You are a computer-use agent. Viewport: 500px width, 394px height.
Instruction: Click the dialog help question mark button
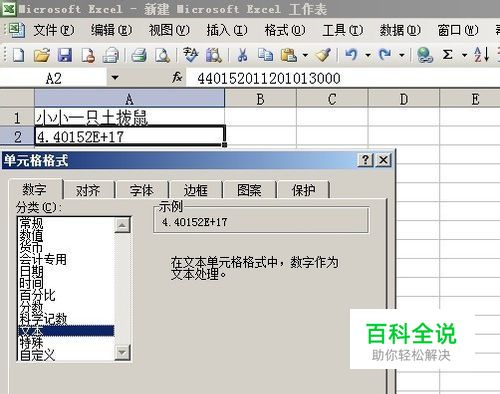pos(366,160)
